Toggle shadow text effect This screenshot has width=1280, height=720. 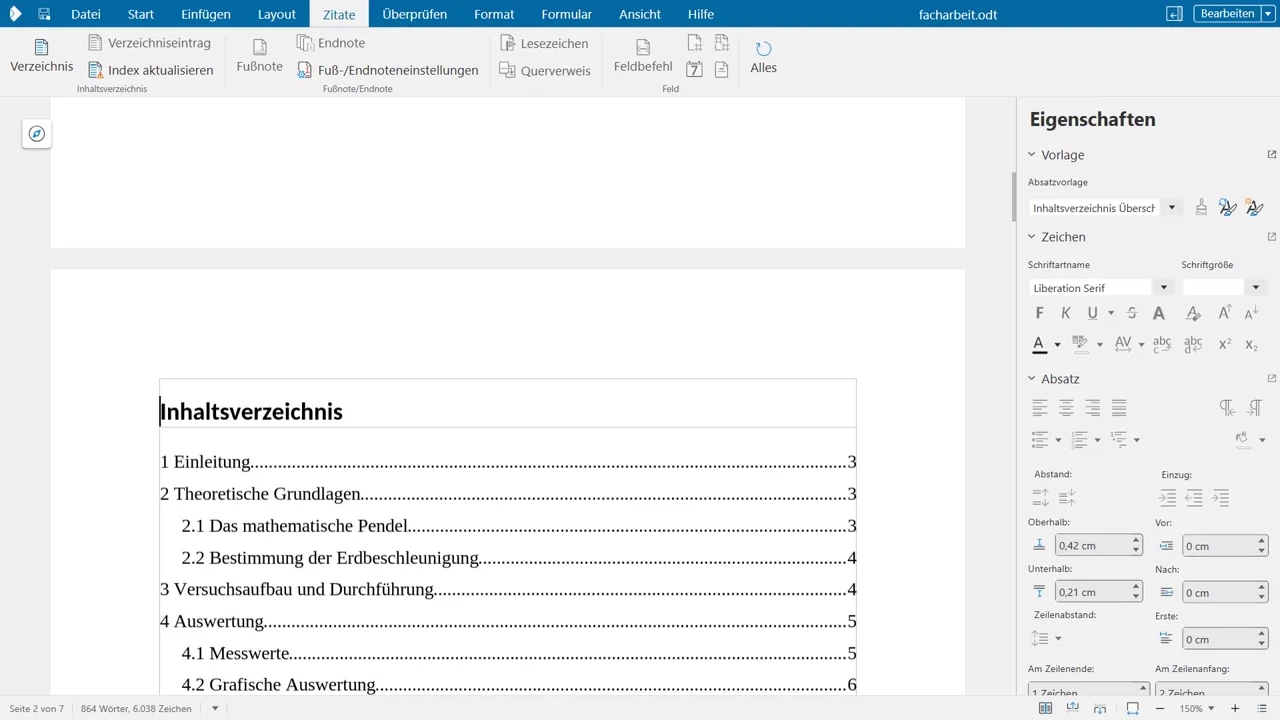point(1159,313)
